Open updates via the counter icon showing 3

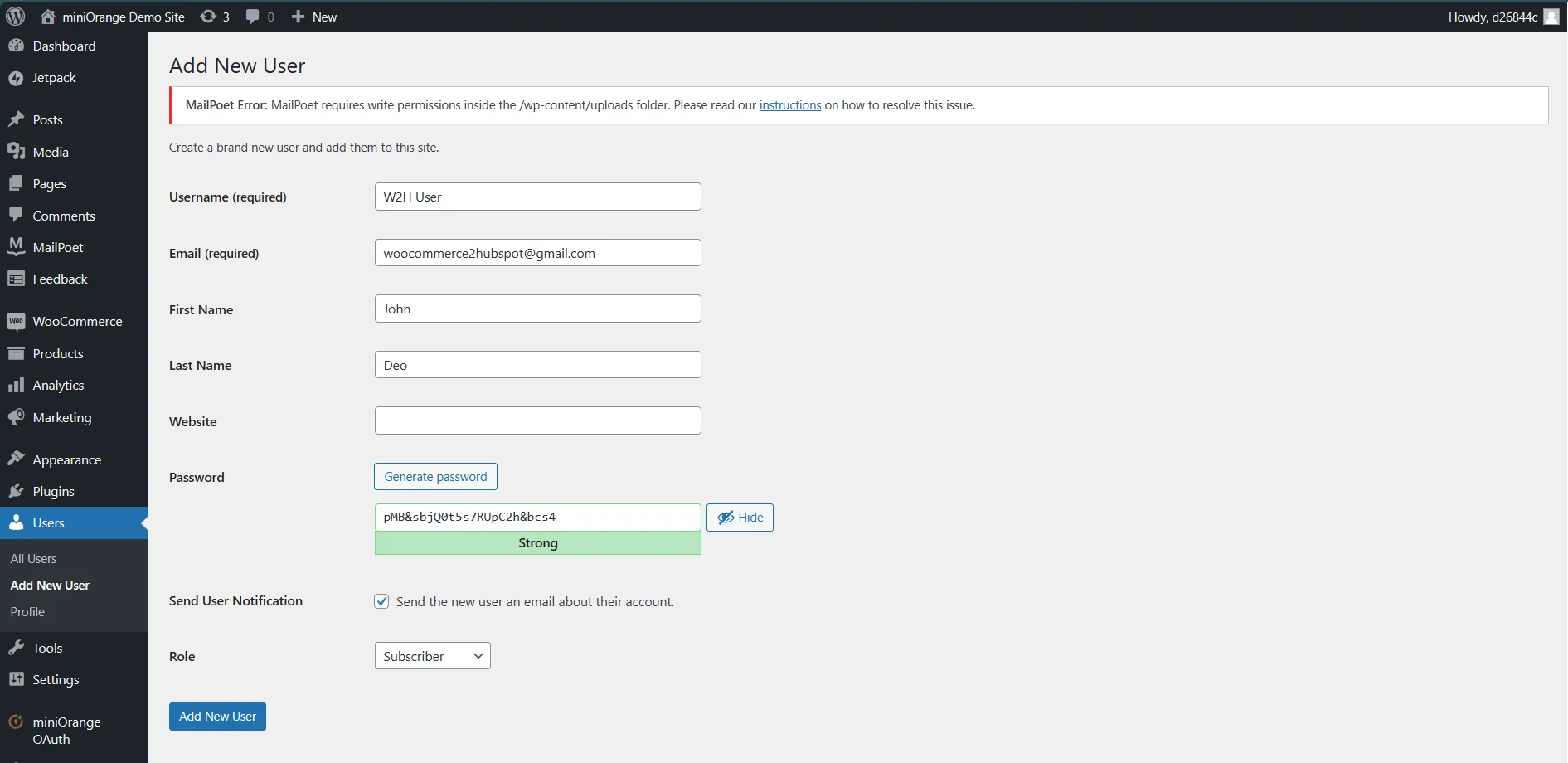pos(214,16)
